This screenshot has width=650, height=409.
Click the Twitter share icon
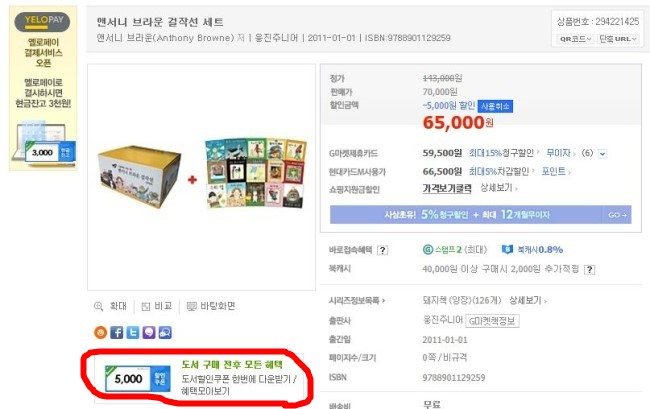[133, 332]
